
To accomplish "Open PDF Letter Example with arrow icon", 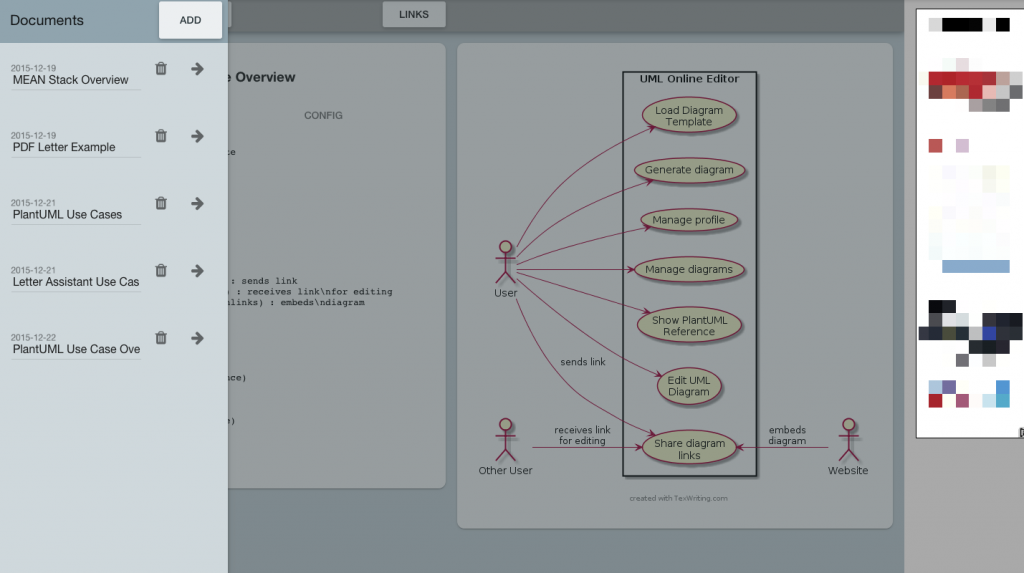I will coord(197,136).
